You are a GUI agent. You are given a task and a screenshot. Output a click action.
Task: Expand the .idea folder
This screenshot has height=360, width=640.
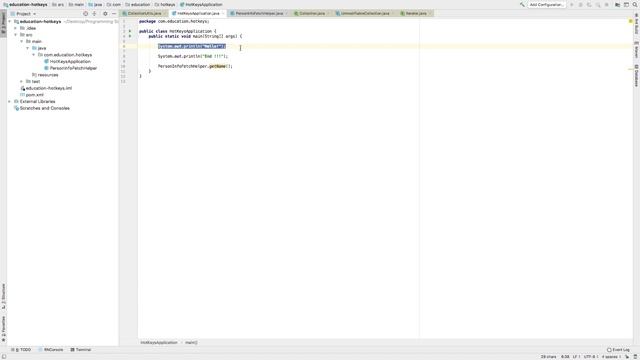[x=16, y=28]
